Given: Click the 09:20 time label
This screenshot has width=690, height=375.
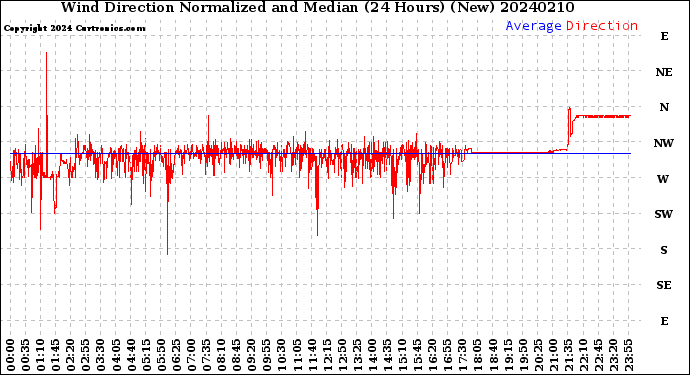Looking at the screenshot, I should coord(252,355).
